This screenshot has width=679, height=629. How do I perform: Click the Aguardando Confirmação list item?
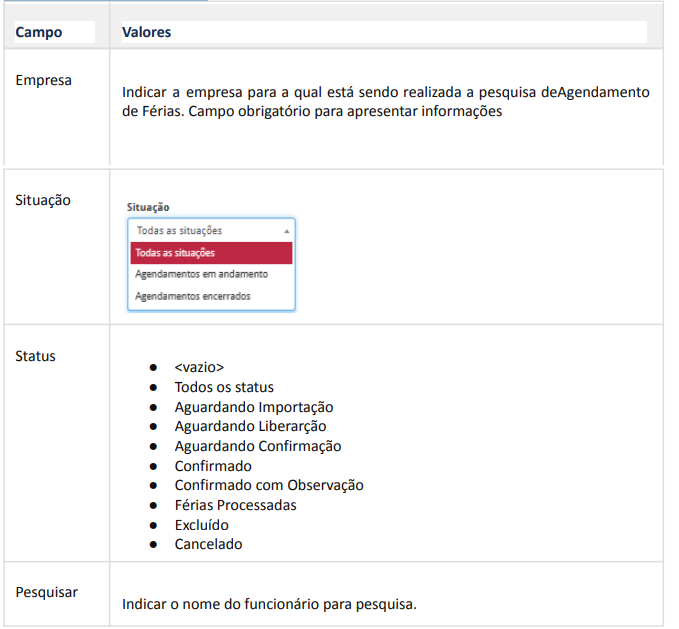click(258, 446)
